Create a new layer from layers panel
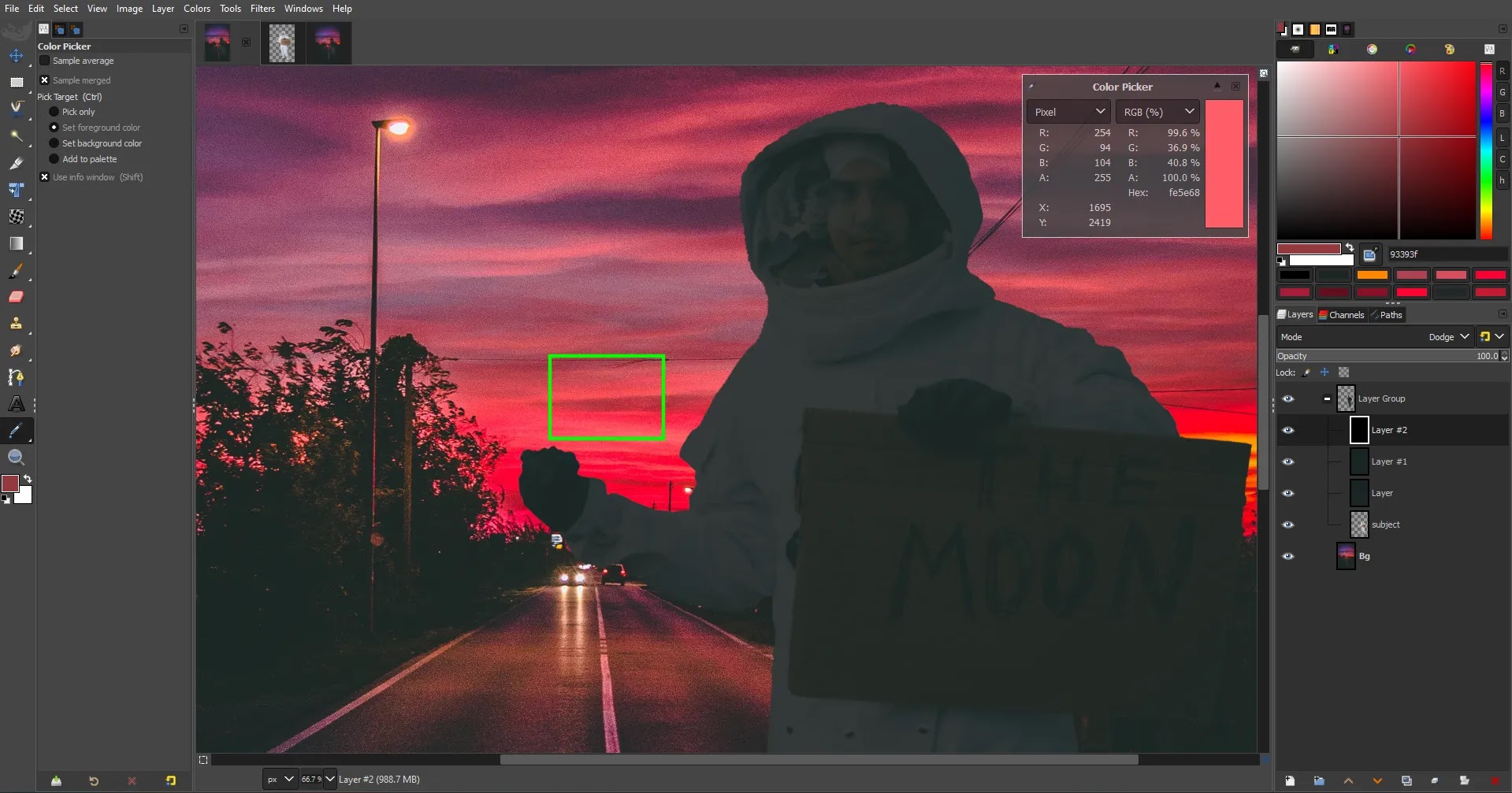Image resolution: width=1512 pixels, height=793 pixels. pyautogui.click(x=1290, y=780)
